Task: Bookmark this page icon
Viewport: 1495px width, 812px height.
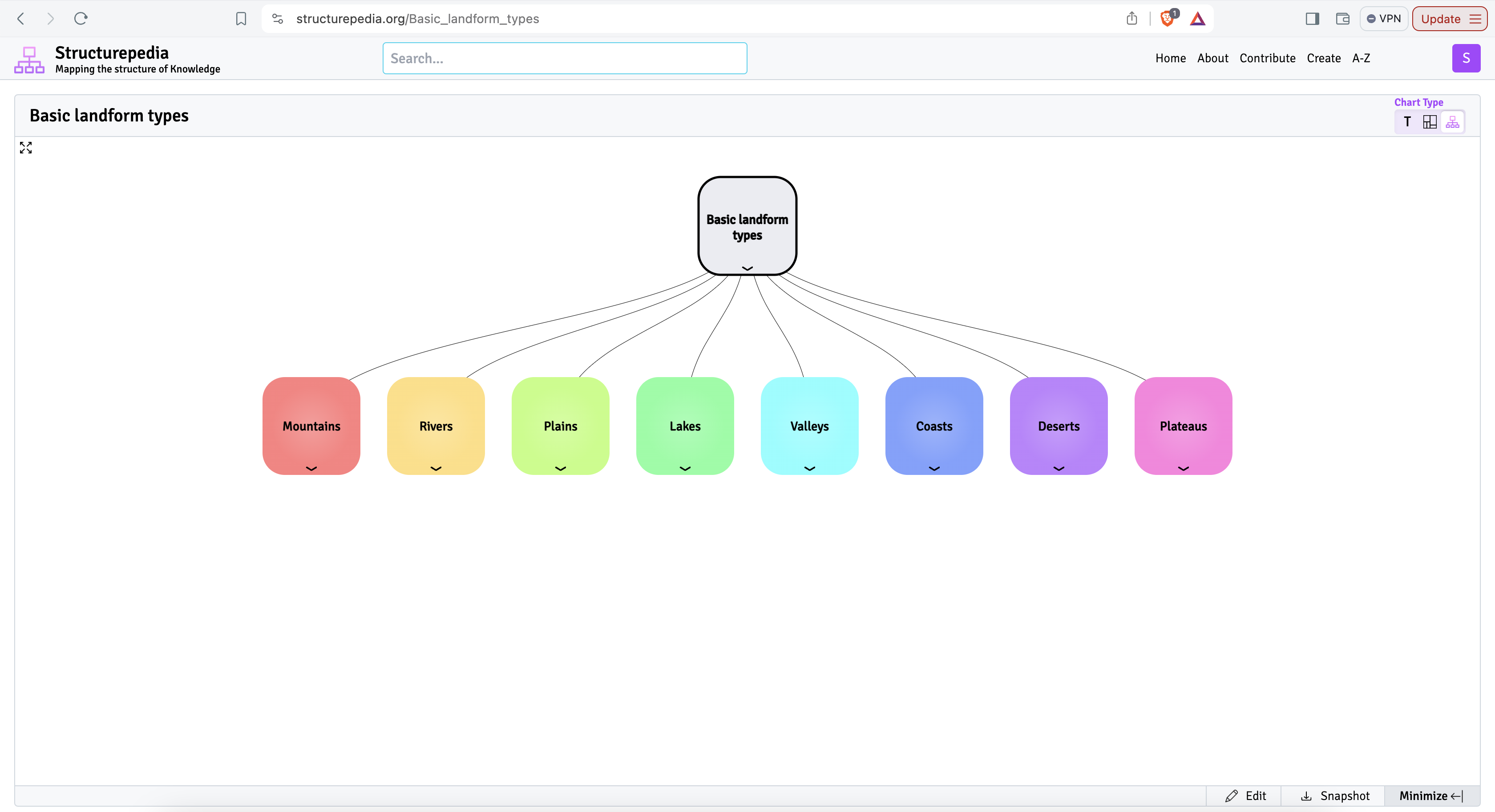Action: pos(241,19)
